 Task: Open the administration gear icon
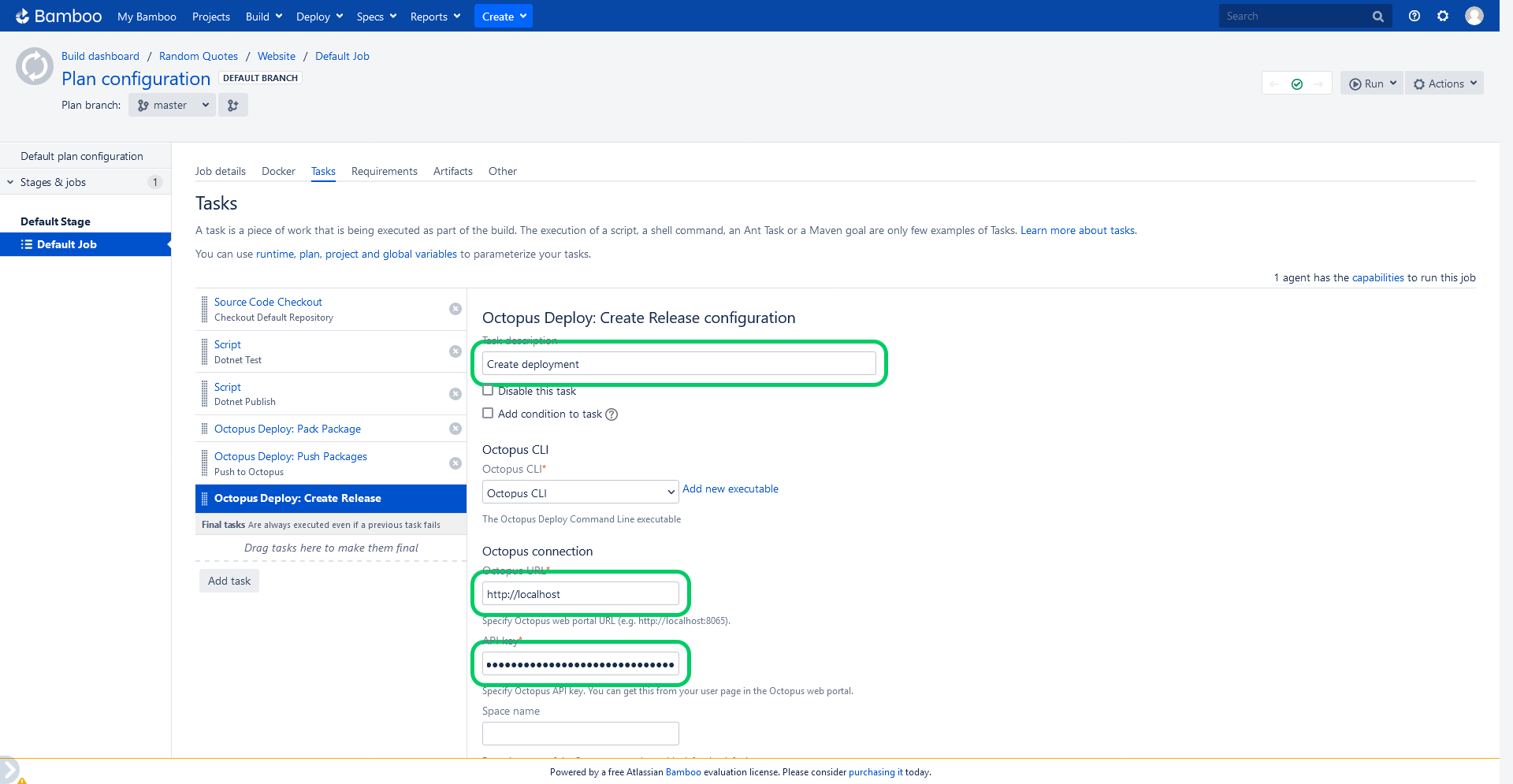point(1443,16)
